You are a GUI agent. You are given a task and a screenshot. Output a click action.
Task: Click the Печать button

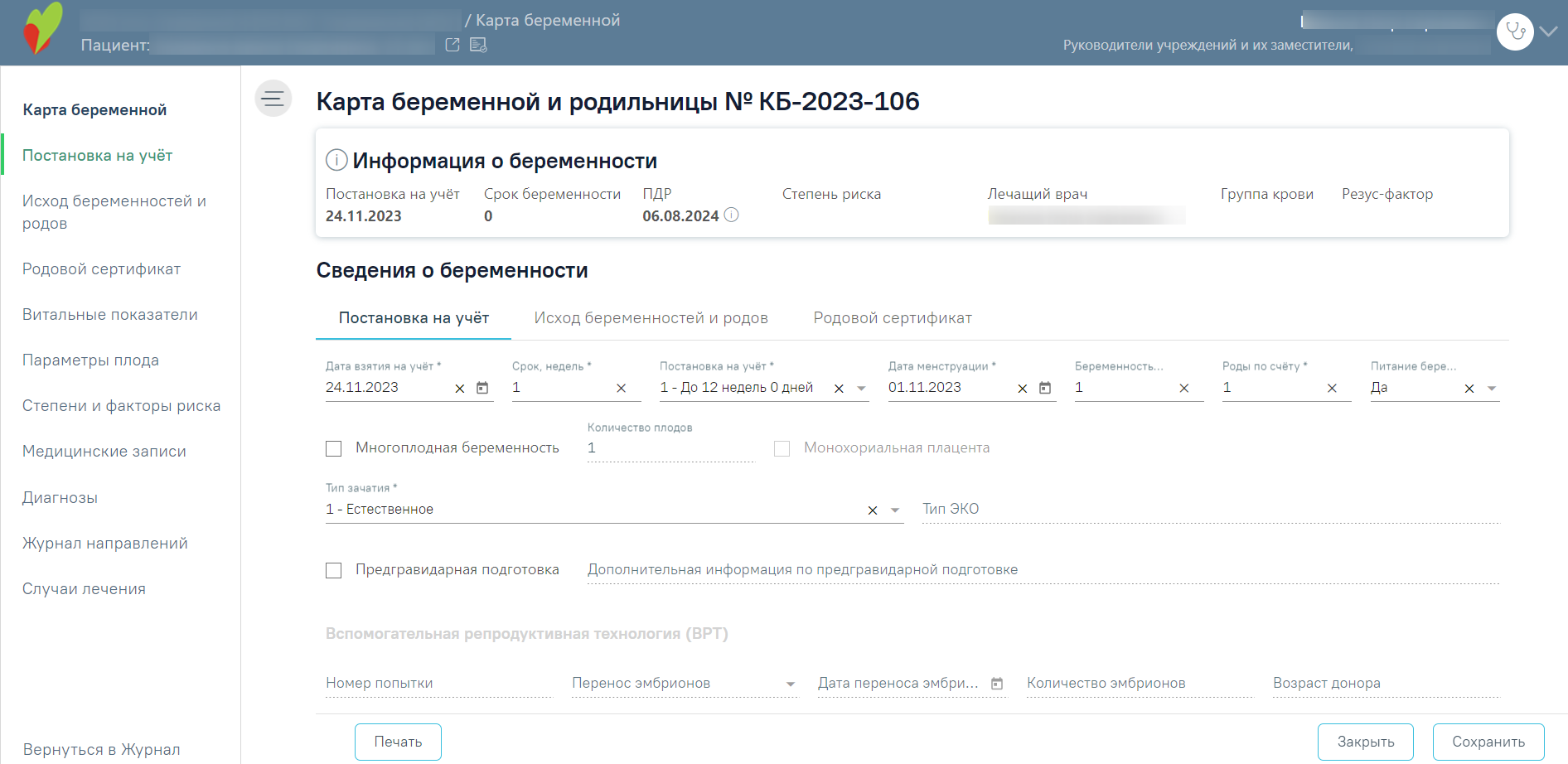click(398, 742)
